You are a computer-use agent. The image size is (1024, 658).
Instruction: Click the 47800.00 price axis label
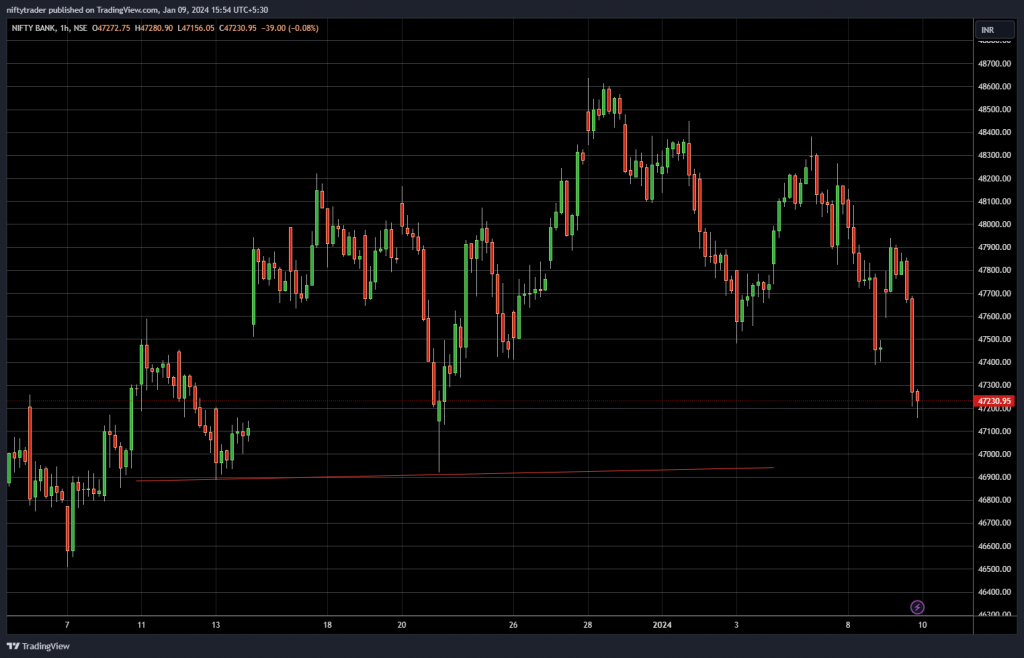[x=994, y=270]
